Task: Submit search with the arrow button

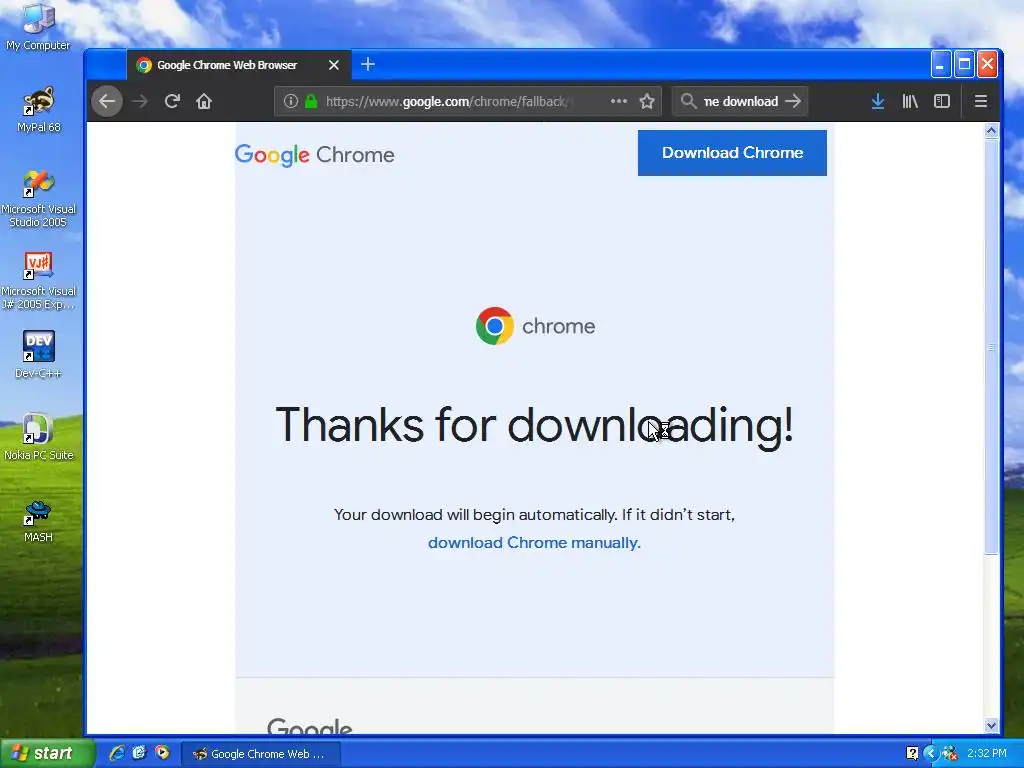Action: pyautogui.click(x=793, y=101)
